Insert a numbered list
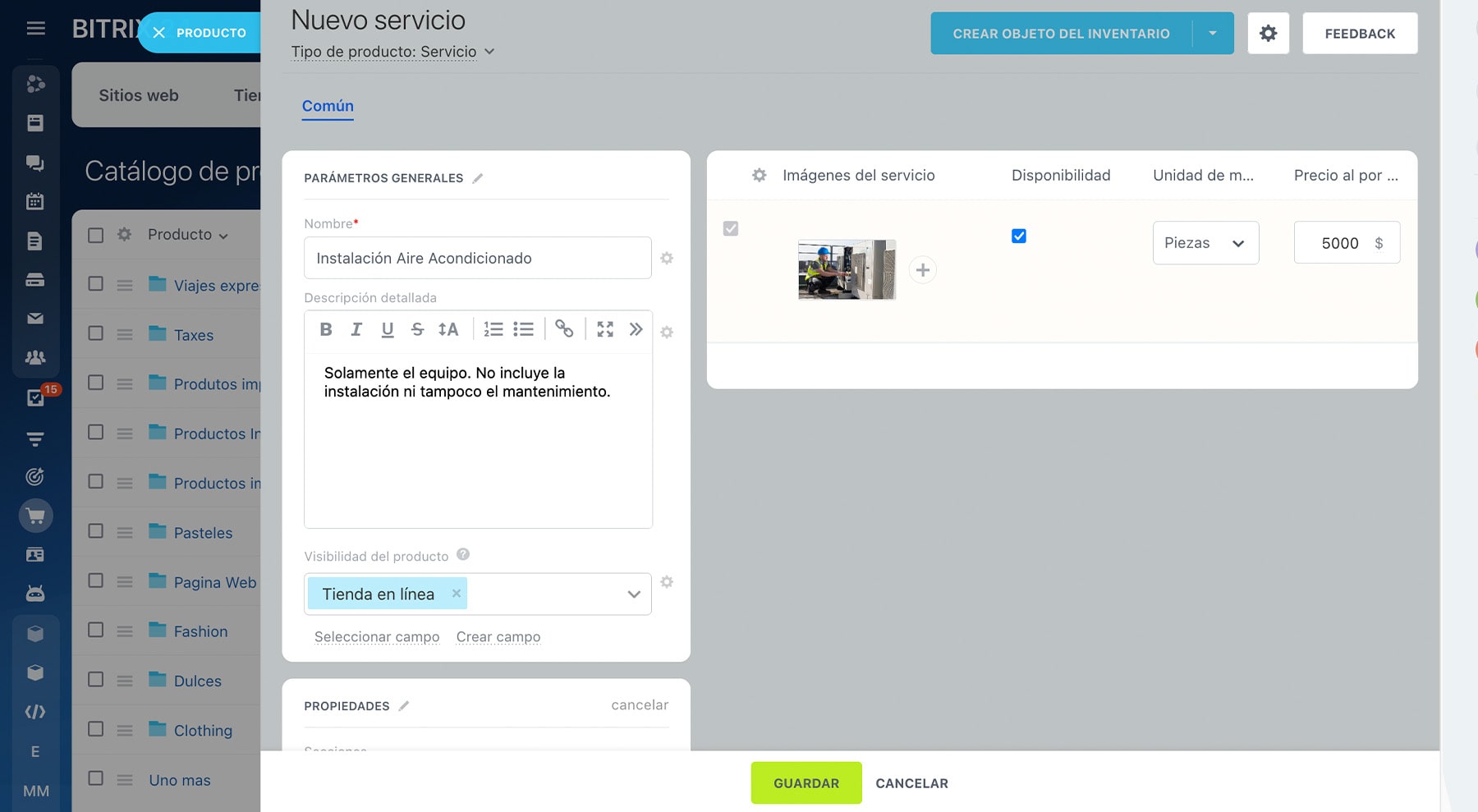Image resolution: width=1478 pixels, height=812 pixels. pos(493,329)
